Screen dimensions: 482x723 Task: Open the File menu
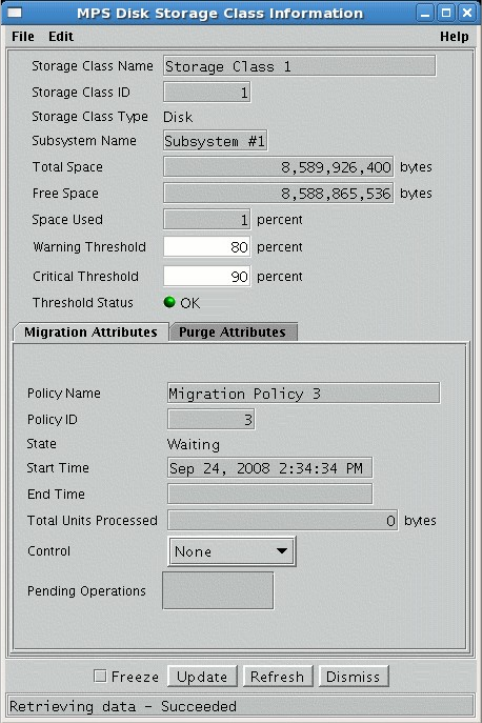(23, 36)
